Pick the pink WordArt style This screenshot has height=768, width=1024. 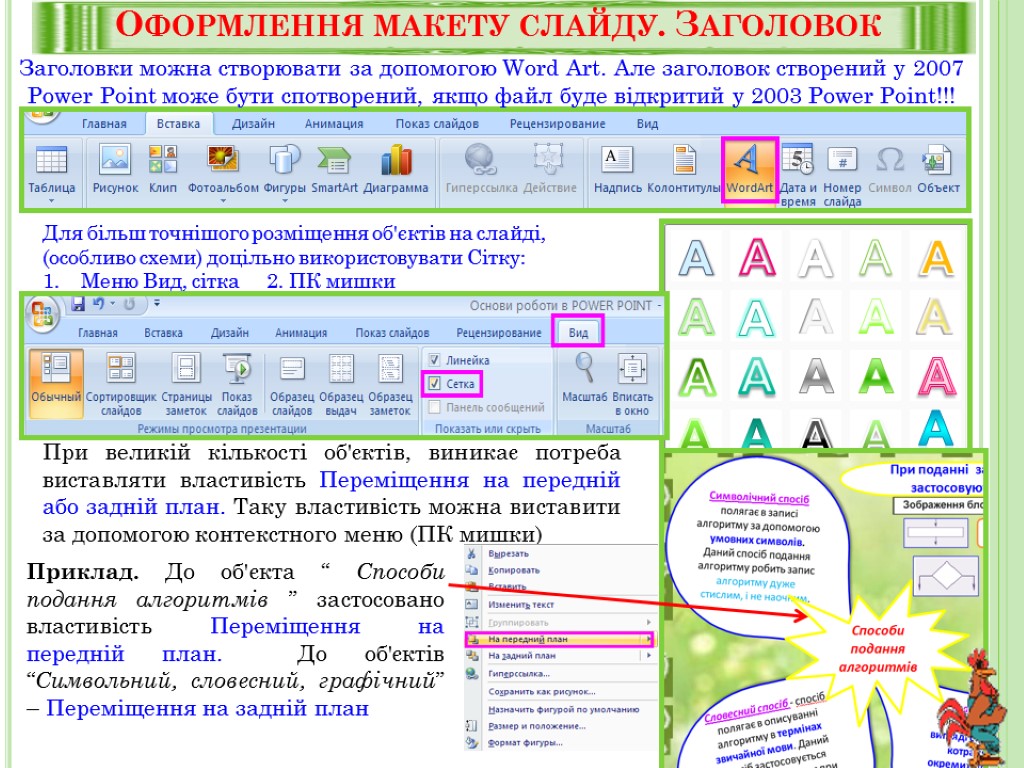click(x=756, y=257)
